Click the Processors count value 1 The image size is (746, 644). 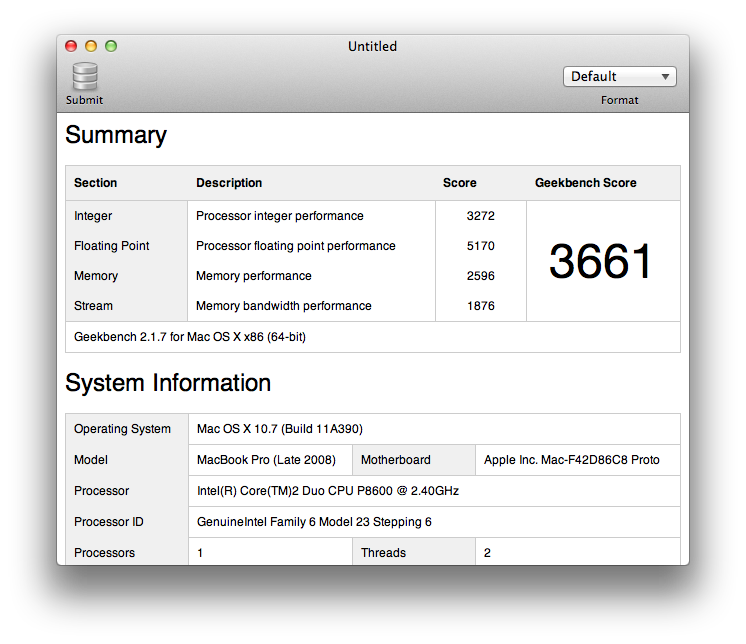click(200, 553)
